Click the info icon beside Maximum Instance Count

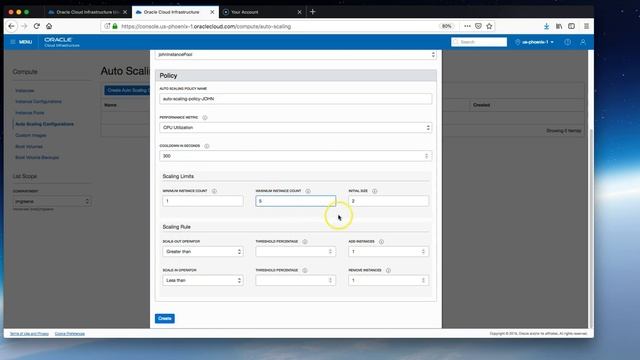coord(308,191)
